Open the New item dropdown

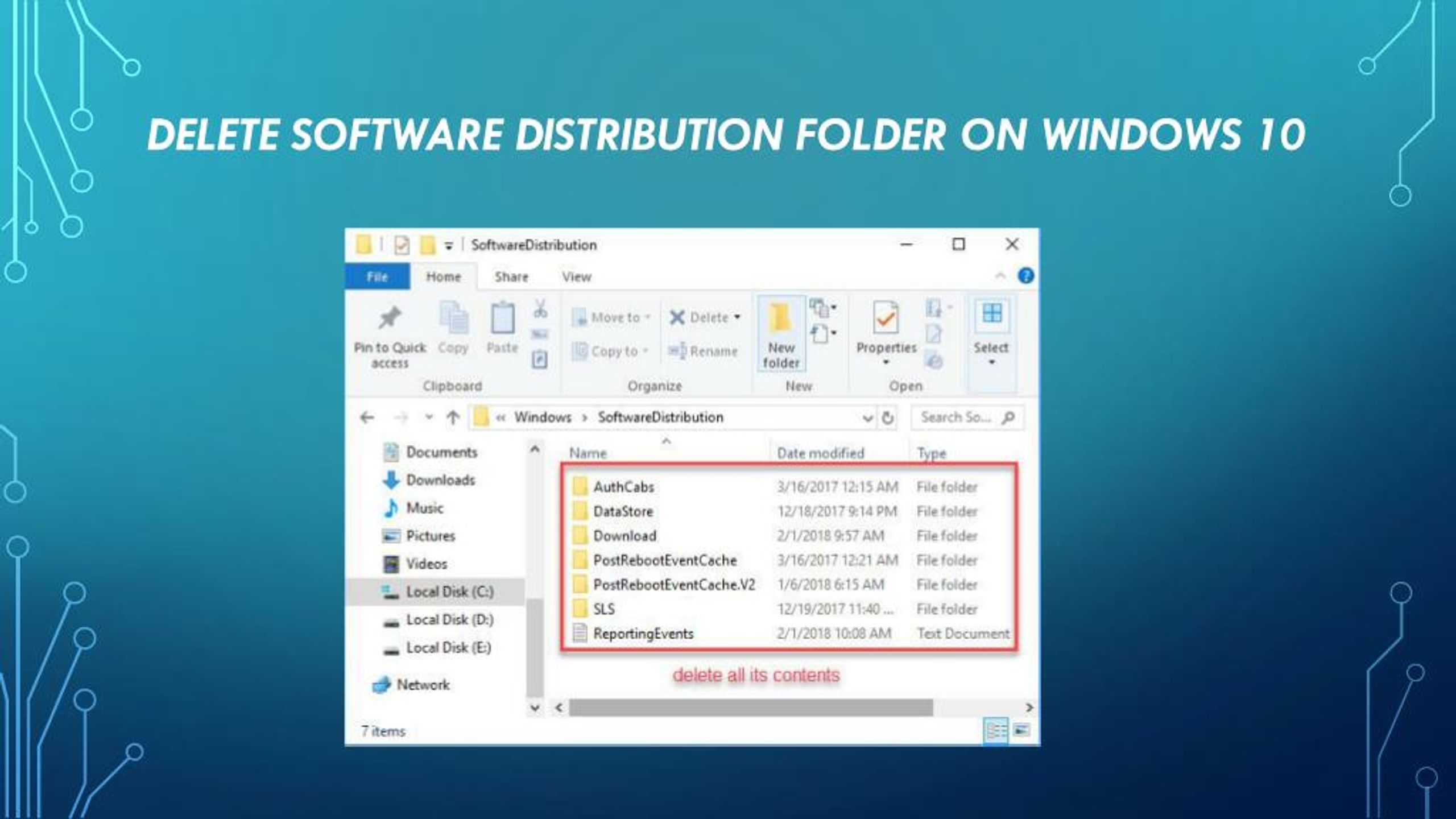tap(823, 308)
